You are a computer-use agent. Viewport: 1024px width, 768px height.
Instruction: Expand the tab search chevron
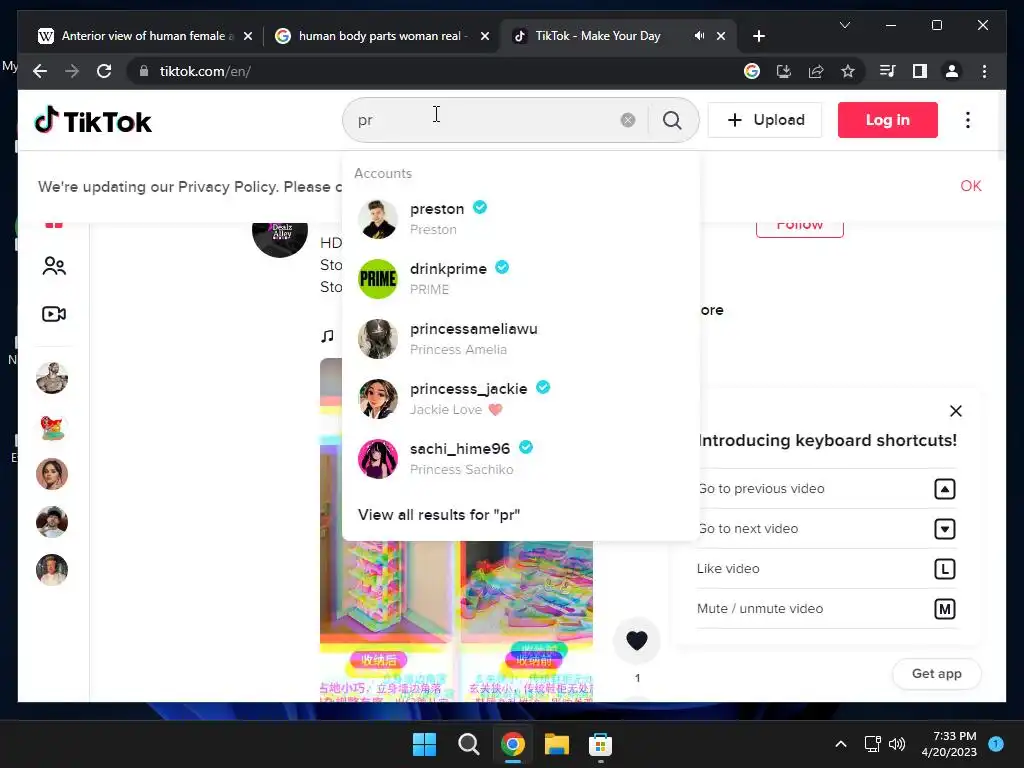coord(844,25)
